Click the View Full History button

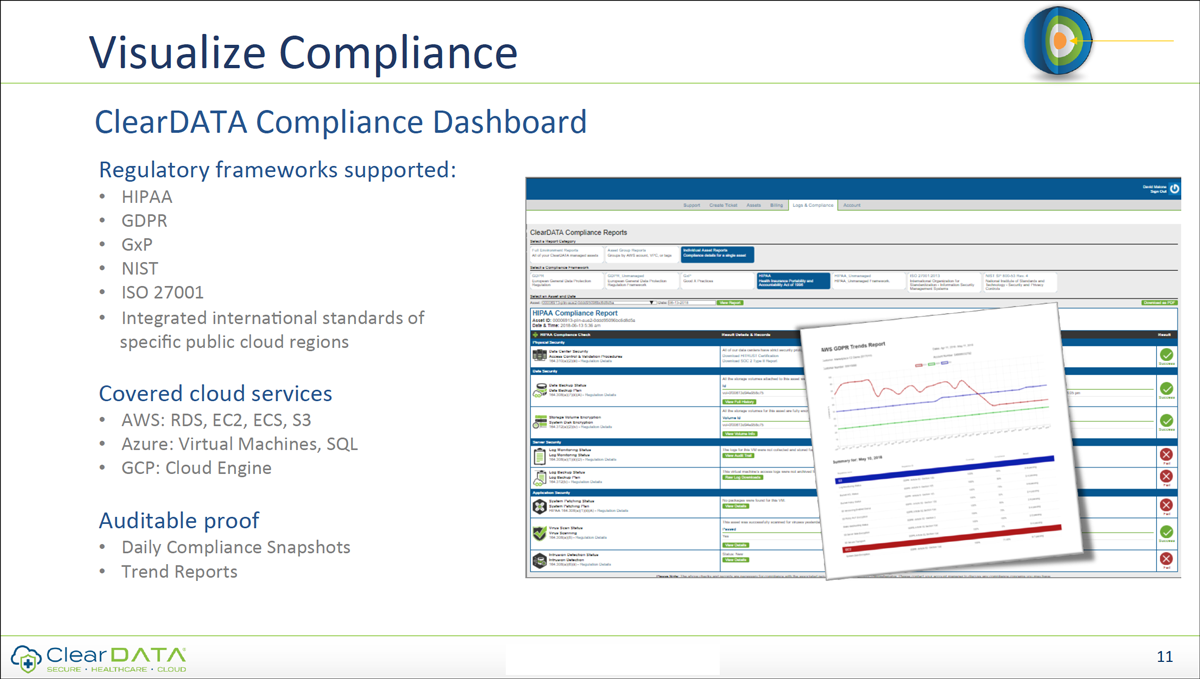tap(739, 402)
